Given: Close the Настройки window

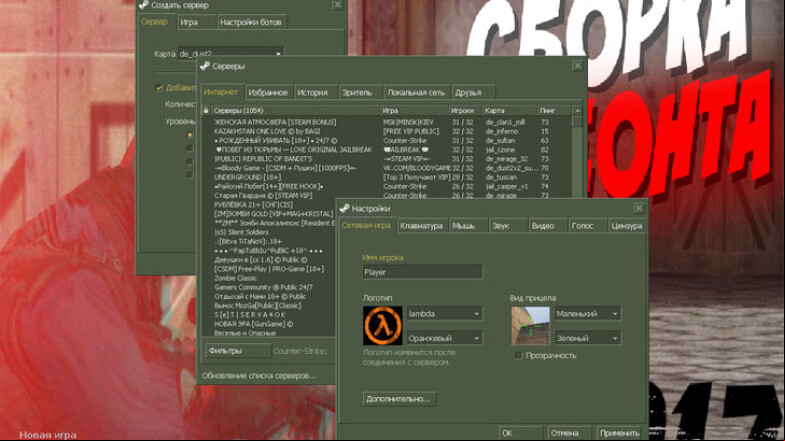Looking at the screenshot, I should click(639, 208).
